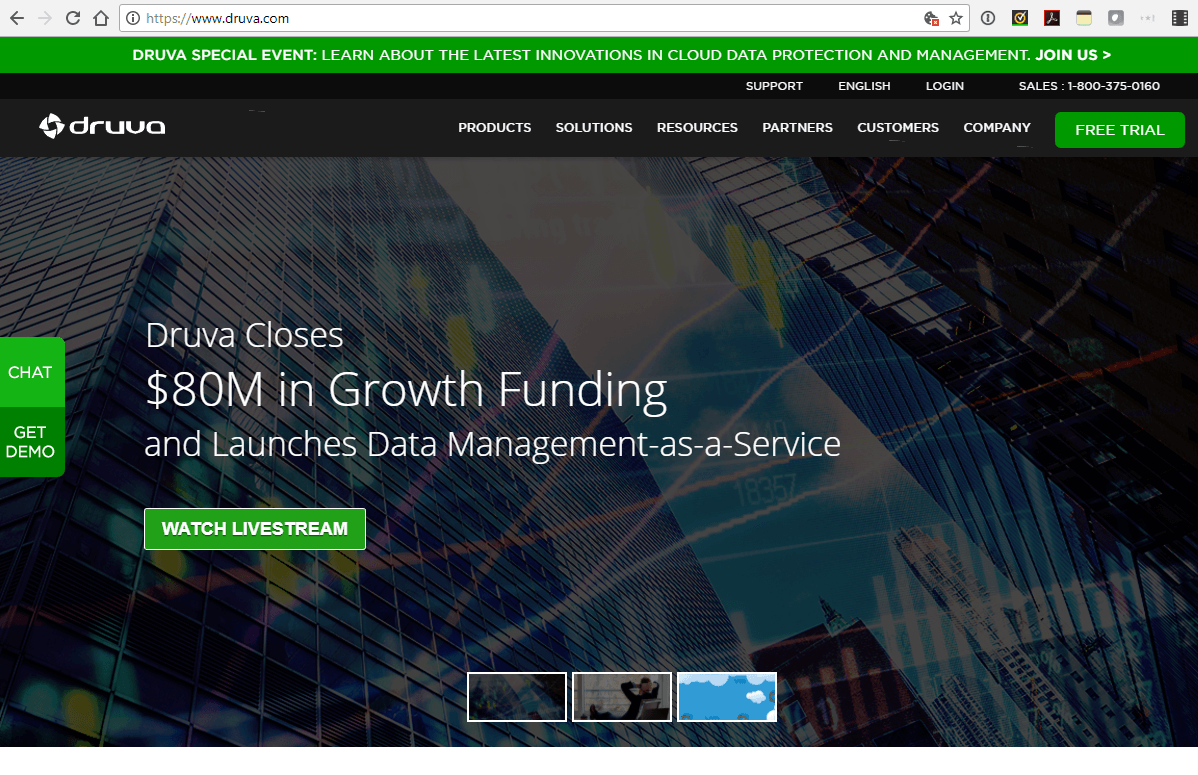Viewport: 1198px width, 775px height.
Task: Go to the SUPPORT page
Action: pos(774,86)
